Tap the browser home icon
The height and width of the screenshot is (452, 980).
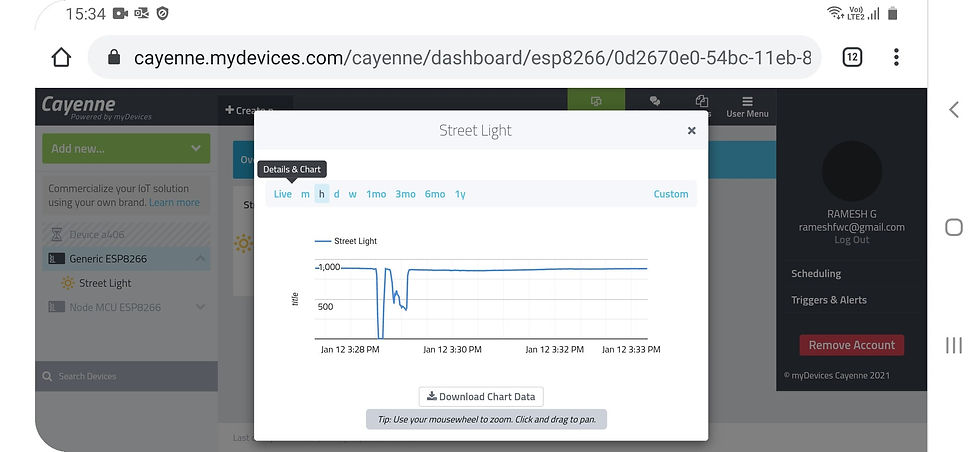(61, 58)
